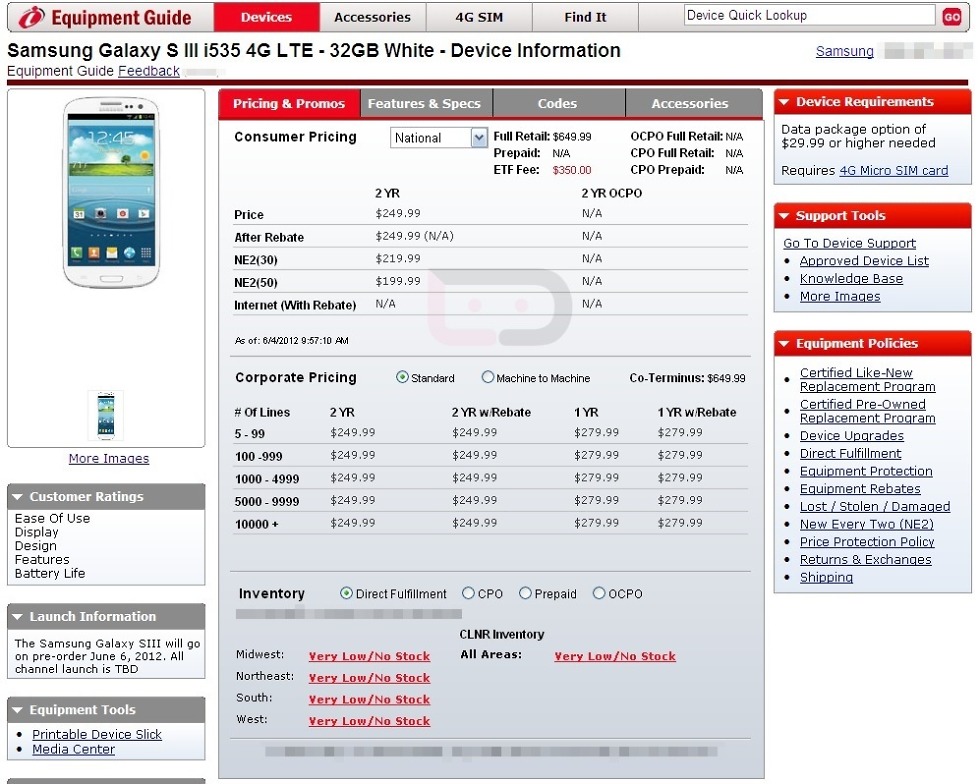
Task: Switch to the Features & Specs tab
Action: click(x=424, y=104)
